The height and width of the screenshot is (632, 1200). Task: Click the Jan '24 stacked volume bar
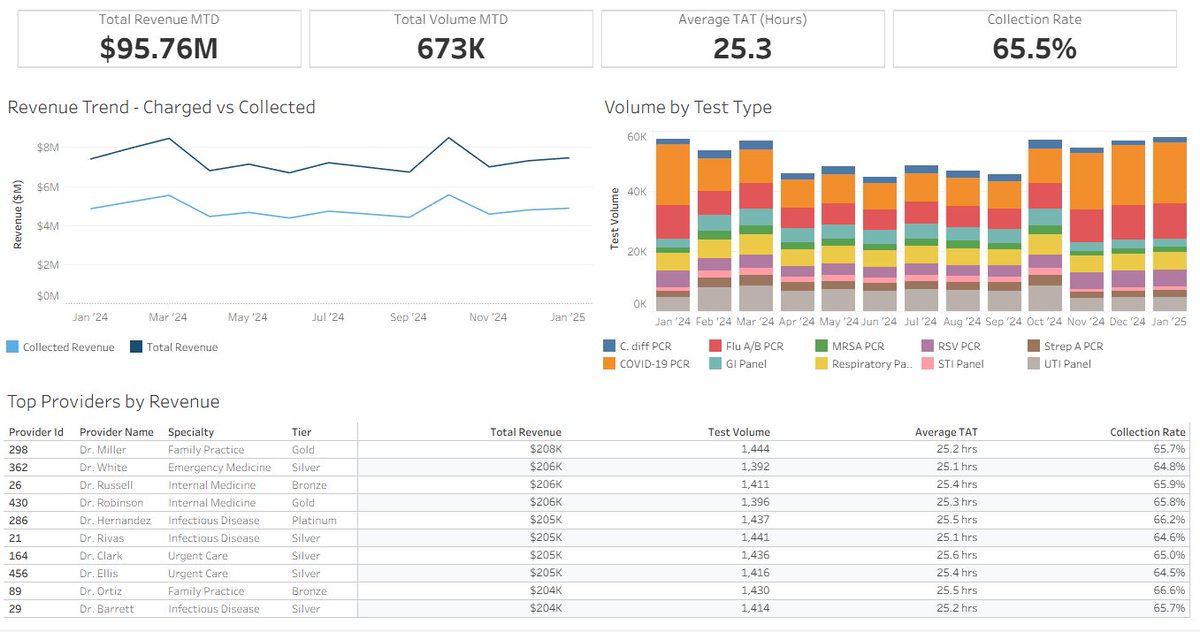[673, 225]
